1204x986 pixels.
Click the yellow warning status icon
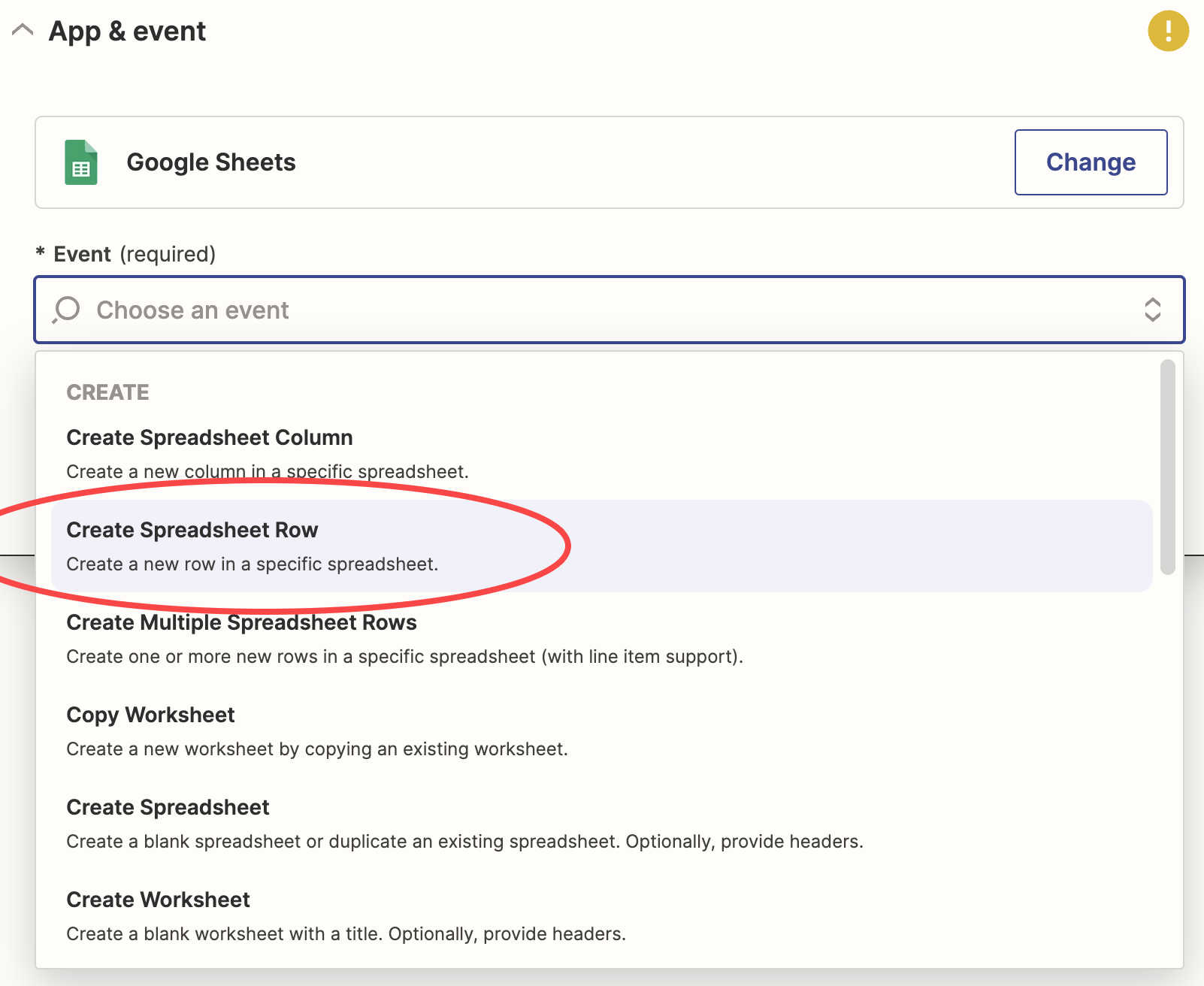click(1168, 31)
